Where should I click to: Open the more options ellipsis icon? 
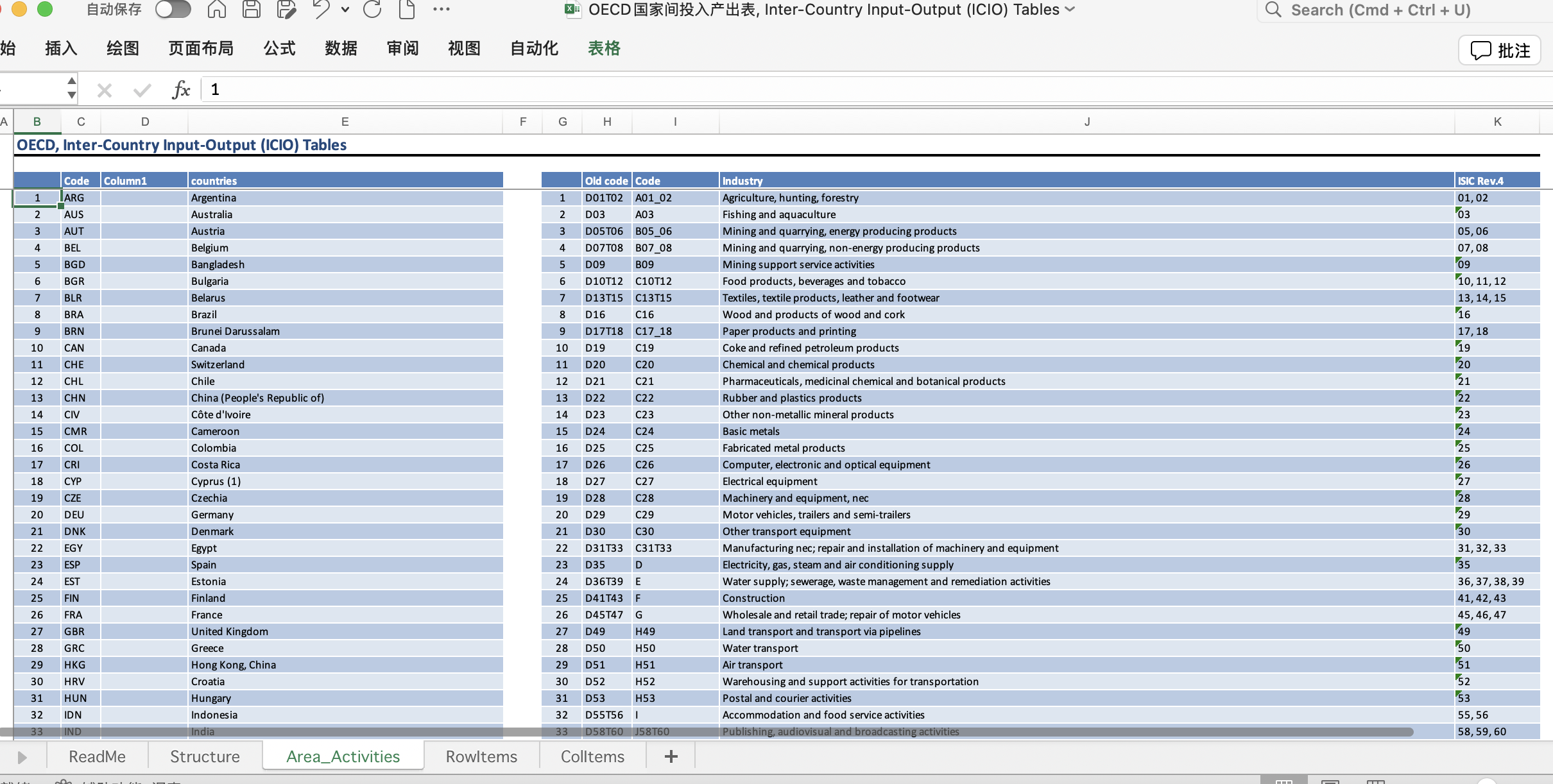(442, 9)
